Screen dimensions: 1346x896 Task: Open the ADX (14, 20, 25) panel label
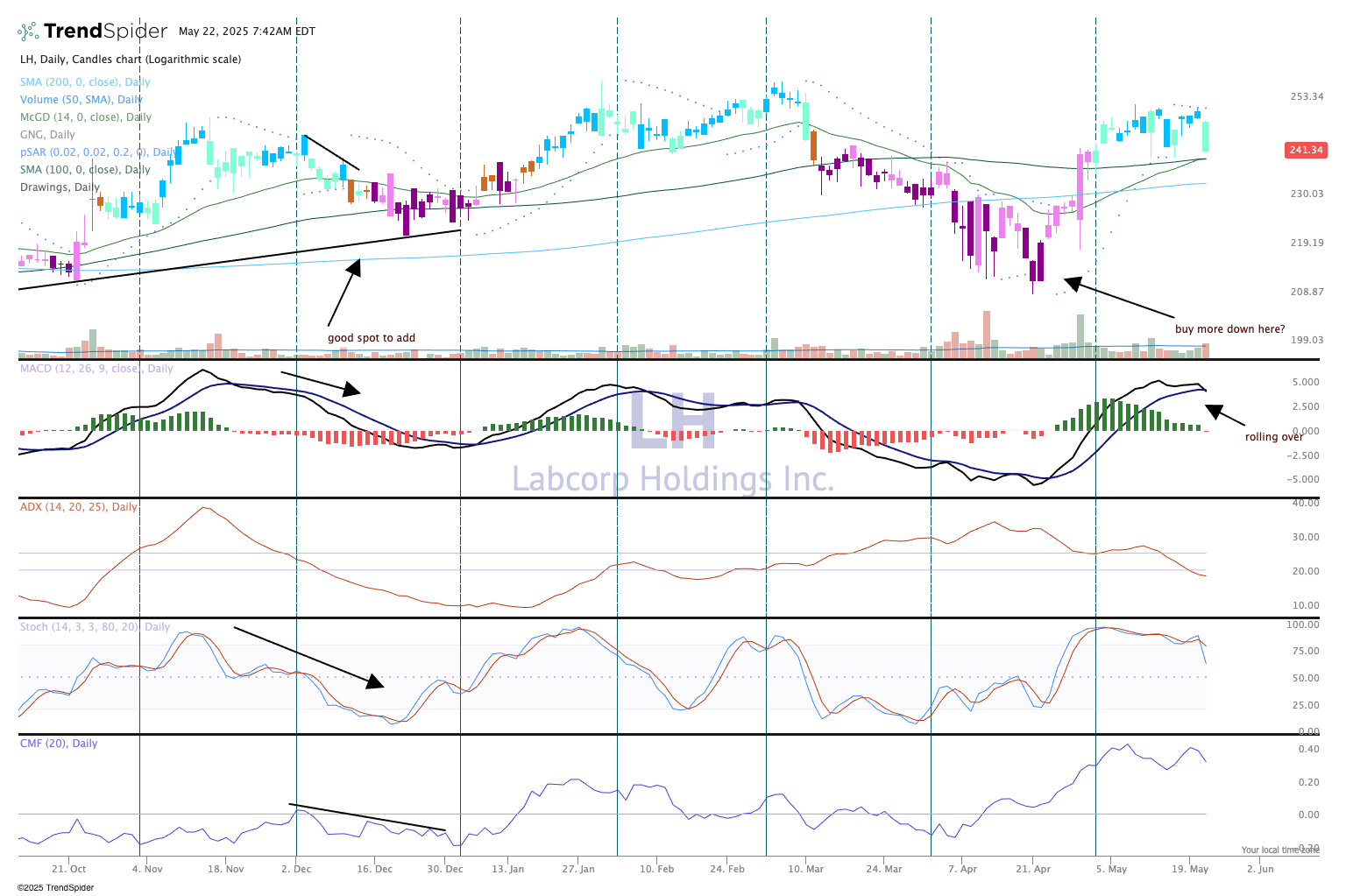(78, 507)
